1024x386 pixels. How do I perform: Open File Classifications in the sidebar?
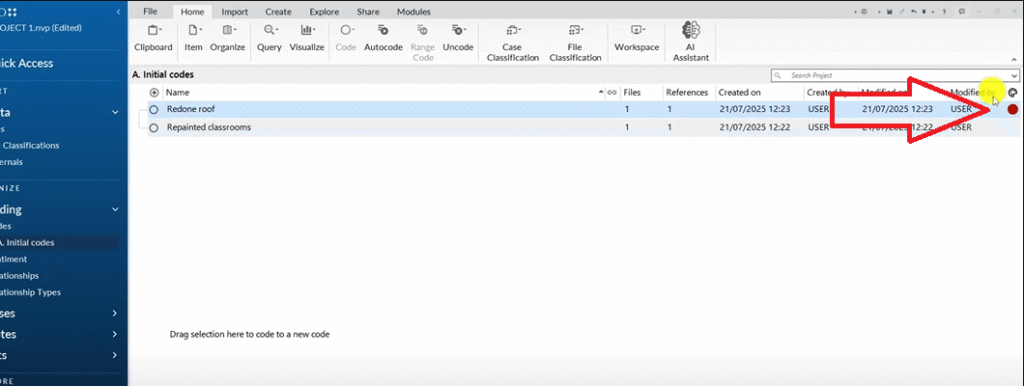point(30,146)
